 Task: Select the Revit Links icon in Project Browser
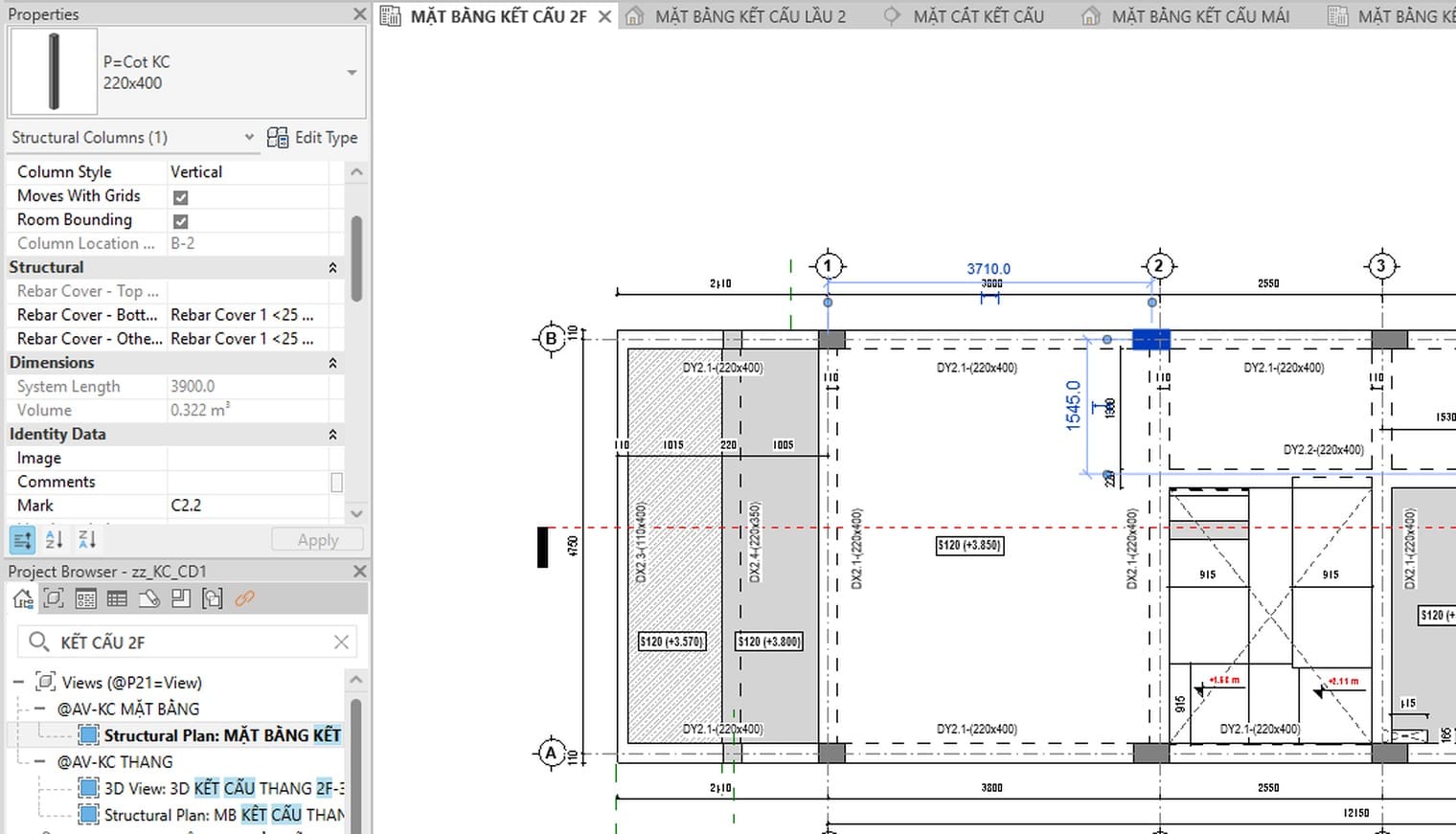click(x=244, y=599)
